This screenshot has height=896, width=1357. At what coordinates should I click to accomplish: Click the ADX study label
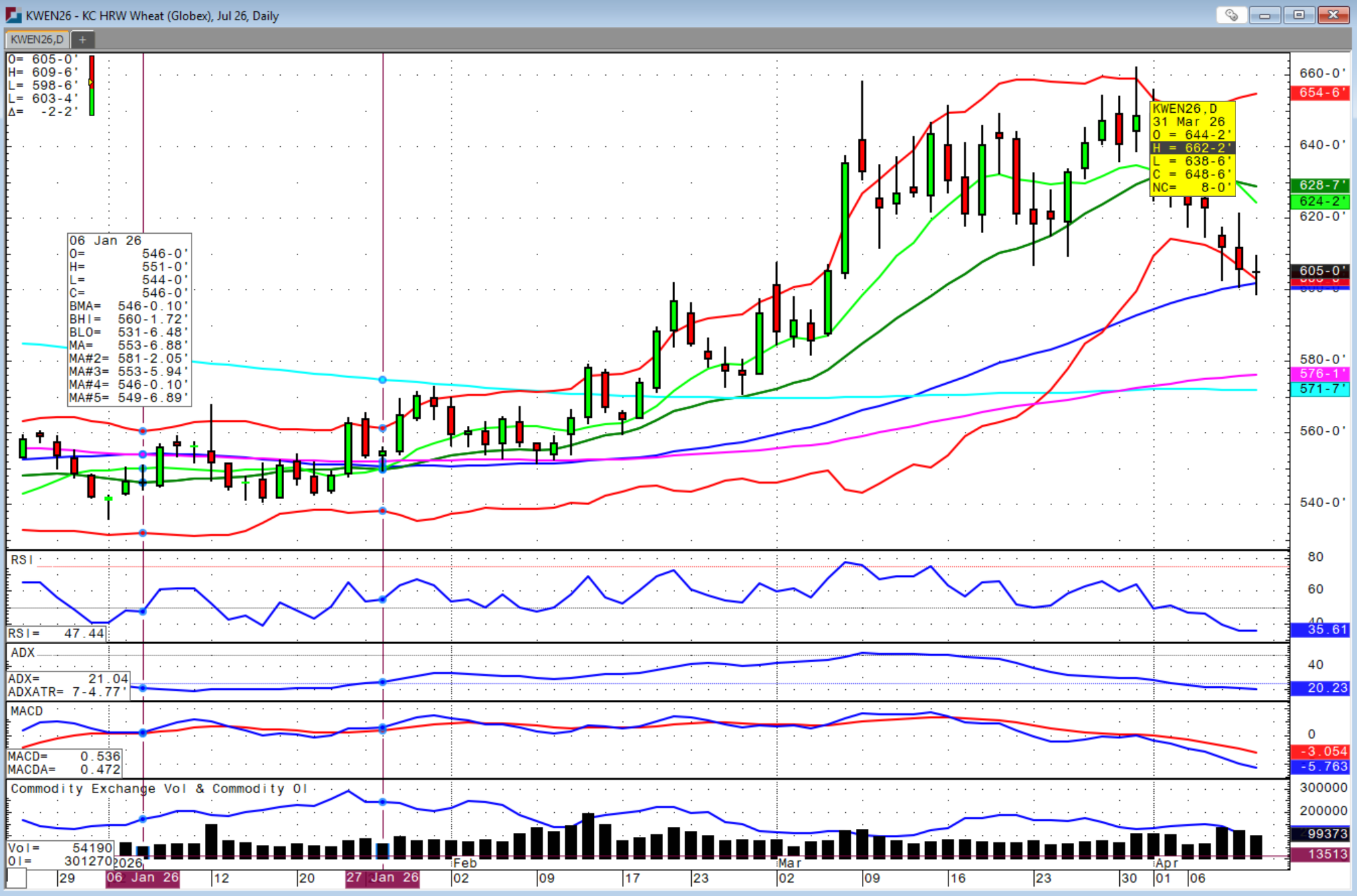[22, 653]
